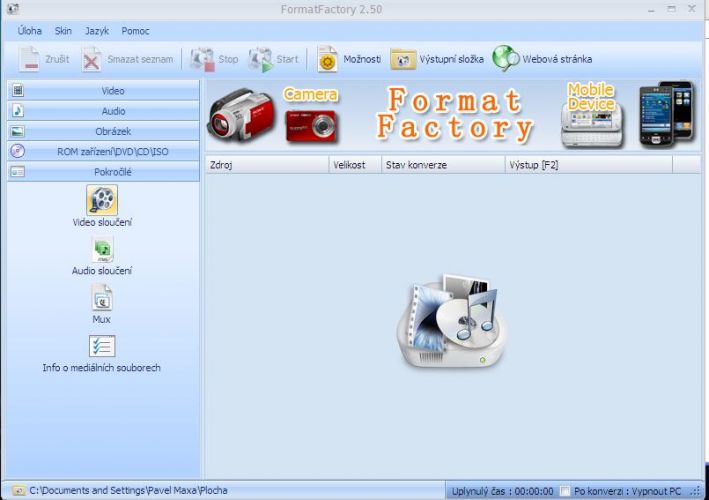Expand the Video category panel
Image resolution: width=709 pixels, height=500 pixels.
[104, 90]
